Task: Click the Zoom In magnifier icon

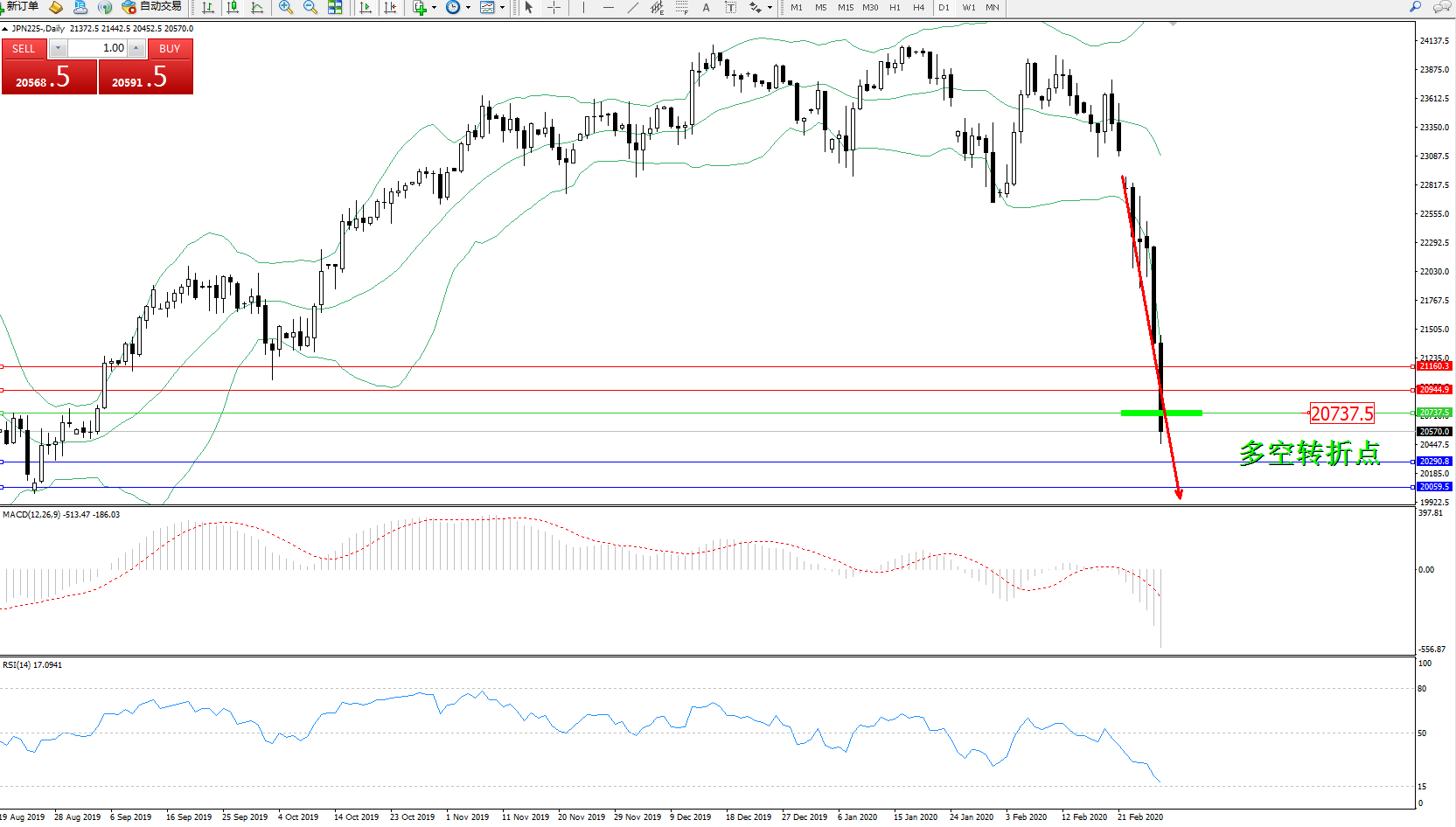Action: (285, 8)
